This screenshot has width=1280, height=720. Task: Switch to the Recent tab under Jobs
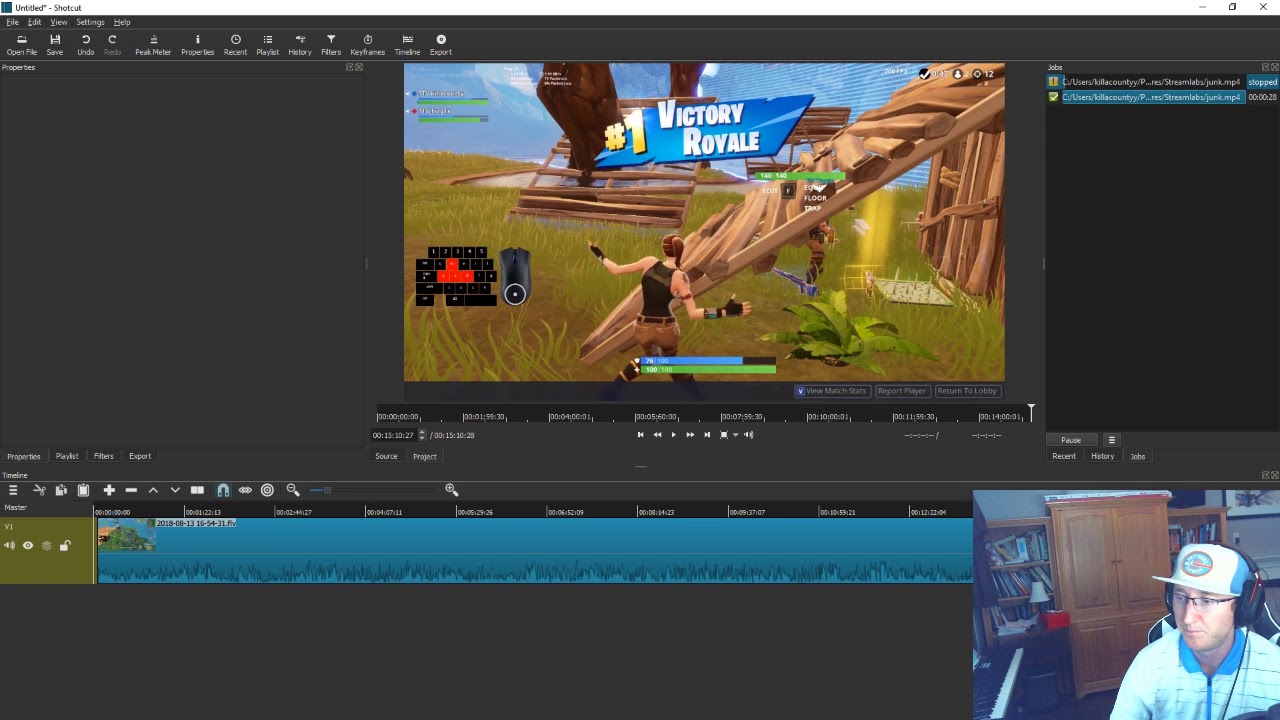(1064, 456)
